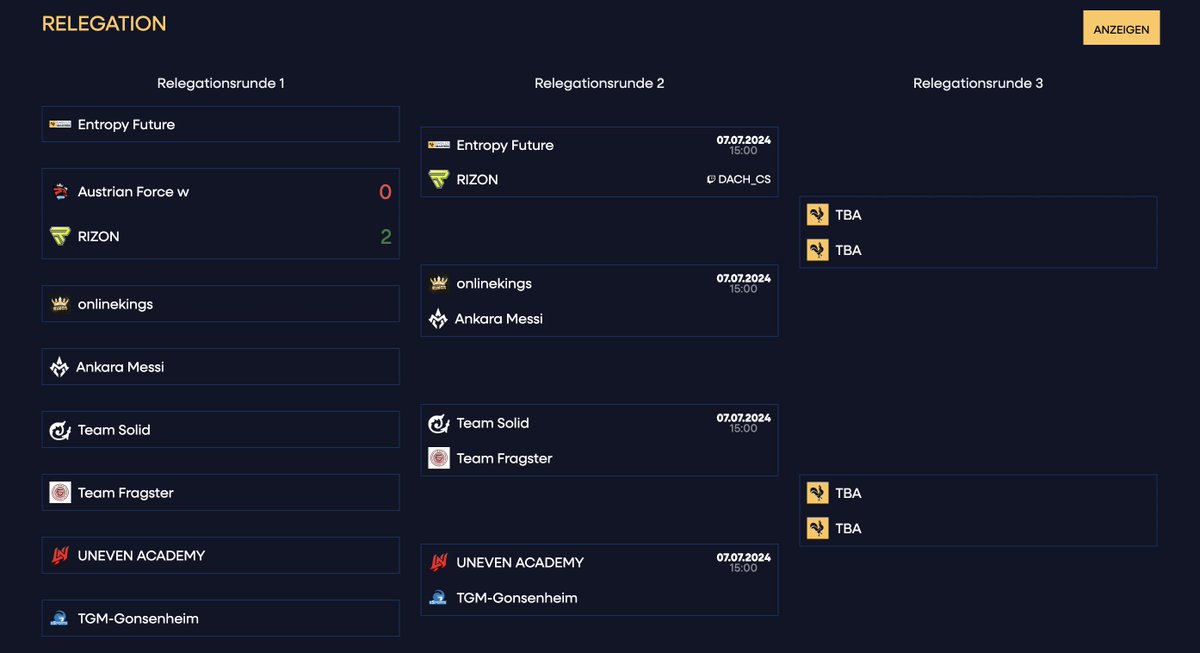Screen dimensions: 1200x653
Task: Select onlinekings name in Relegationsrunde 2
Action: coord(494,284)
